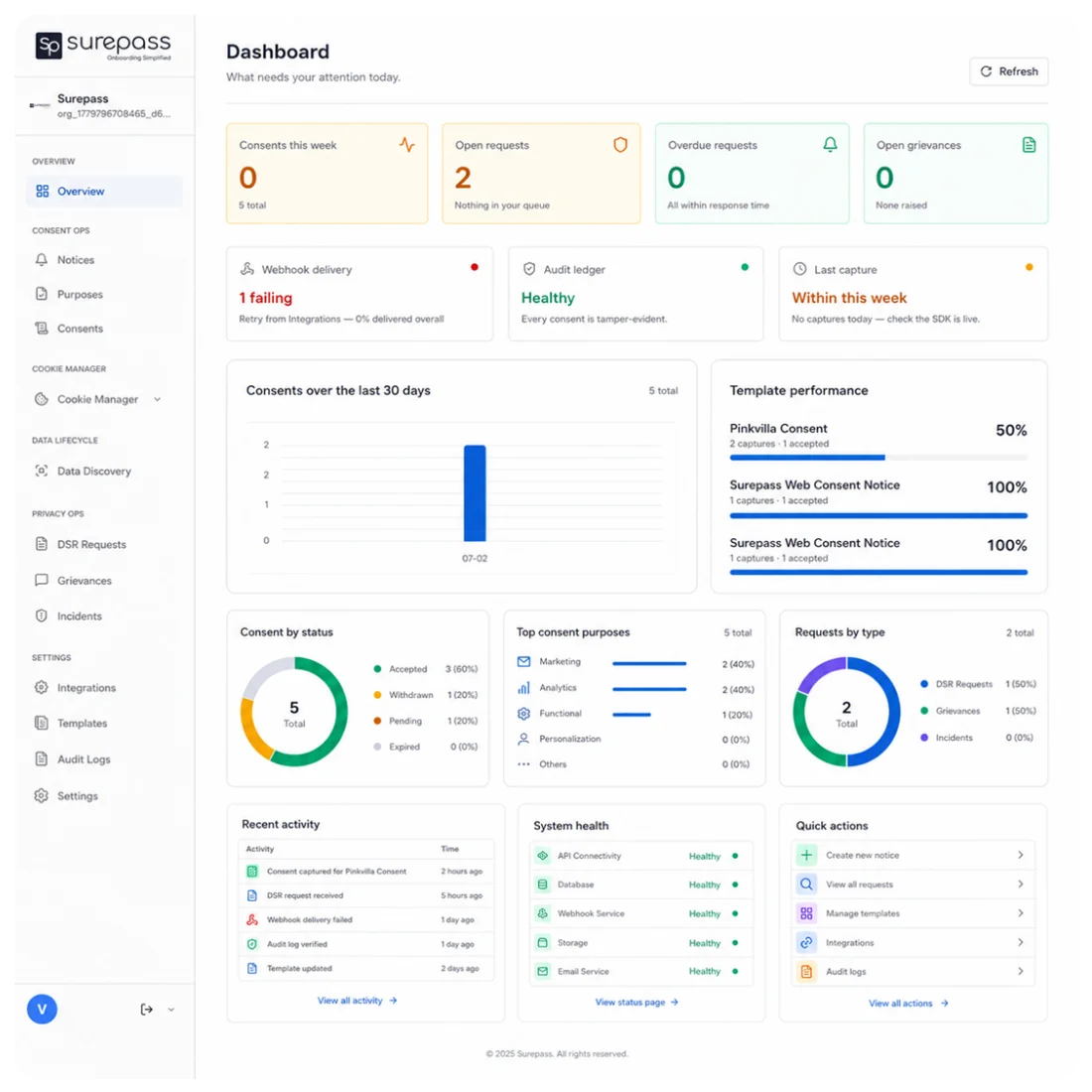Viewport: 1092px width, 1092px height.
Task: Click the View all activity link
Action: click(357, 1000)
